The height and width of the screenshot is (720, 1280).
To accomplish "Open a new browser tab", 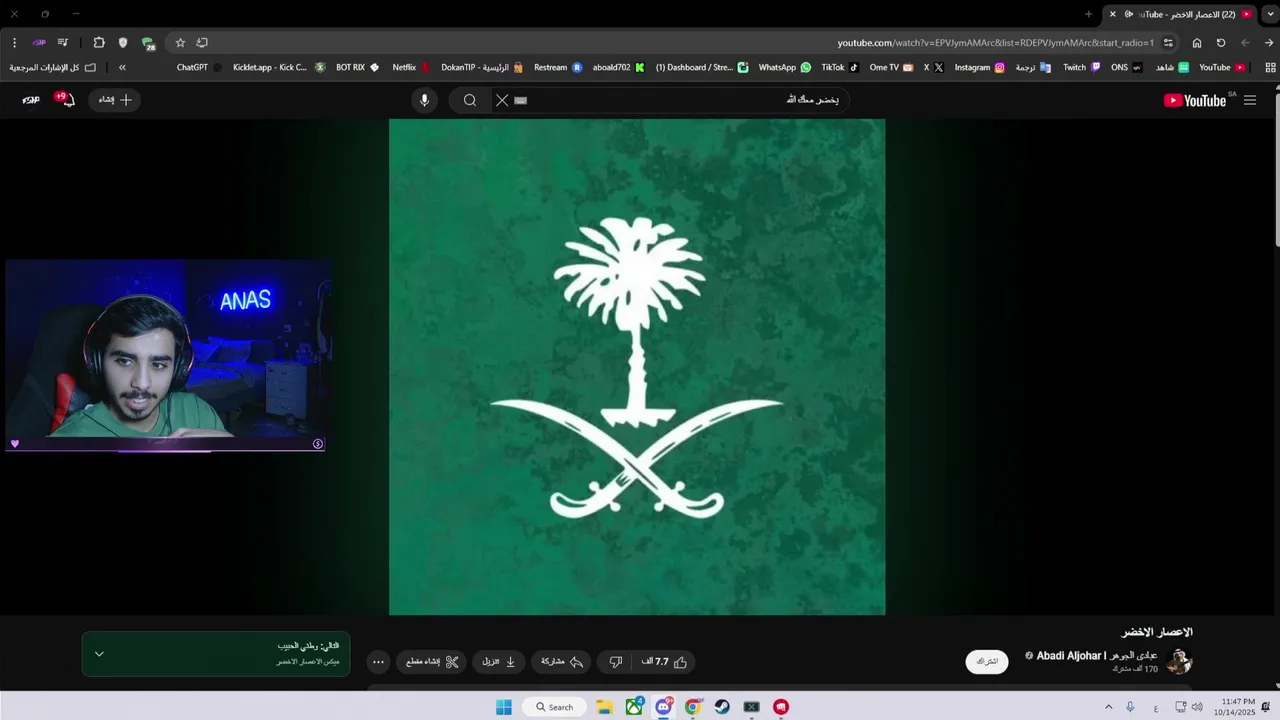I will point(1089,14).
